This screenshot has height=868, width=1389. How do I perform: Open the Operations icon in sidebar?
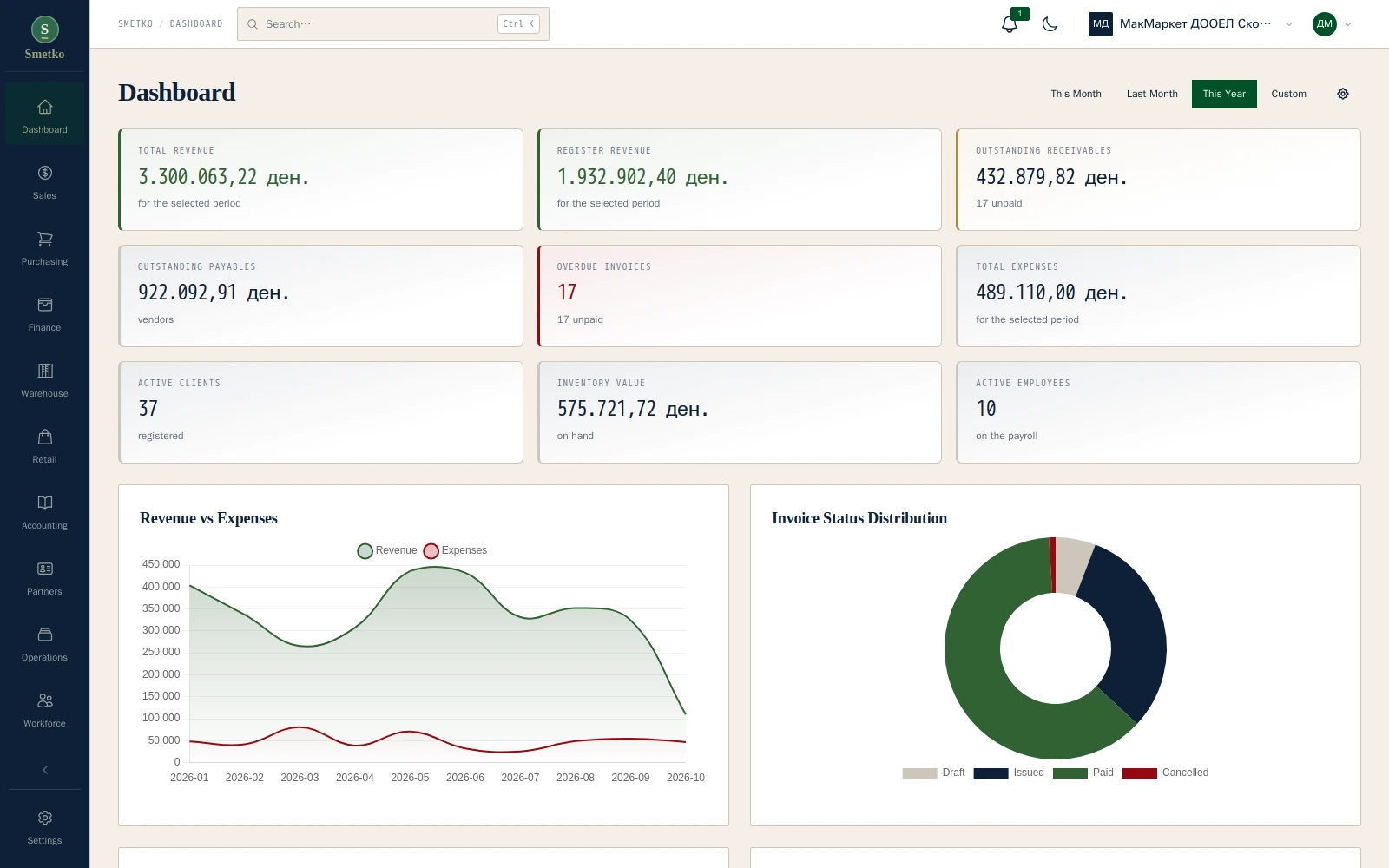[x=45, y=635]
